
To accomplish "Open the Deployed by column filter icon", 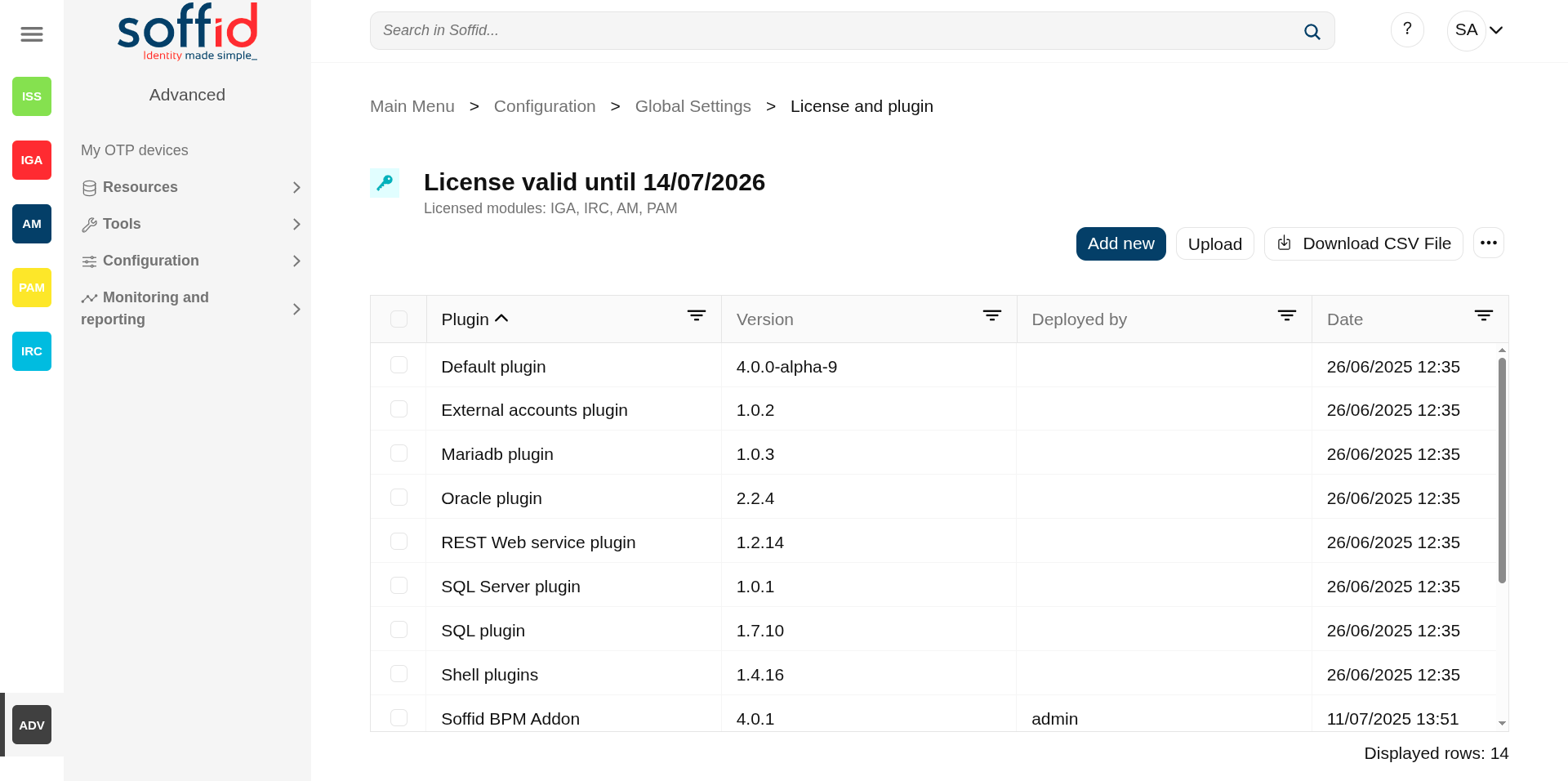I will [1287, 315].
